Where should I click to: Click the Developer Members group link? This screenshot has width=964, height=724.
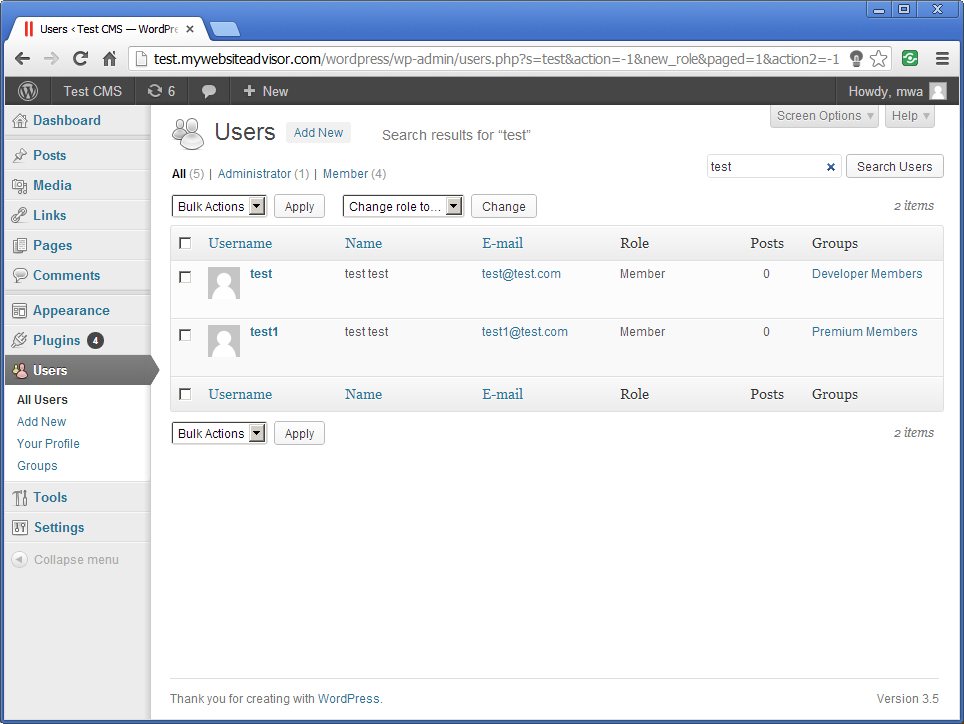pos(867,274)
